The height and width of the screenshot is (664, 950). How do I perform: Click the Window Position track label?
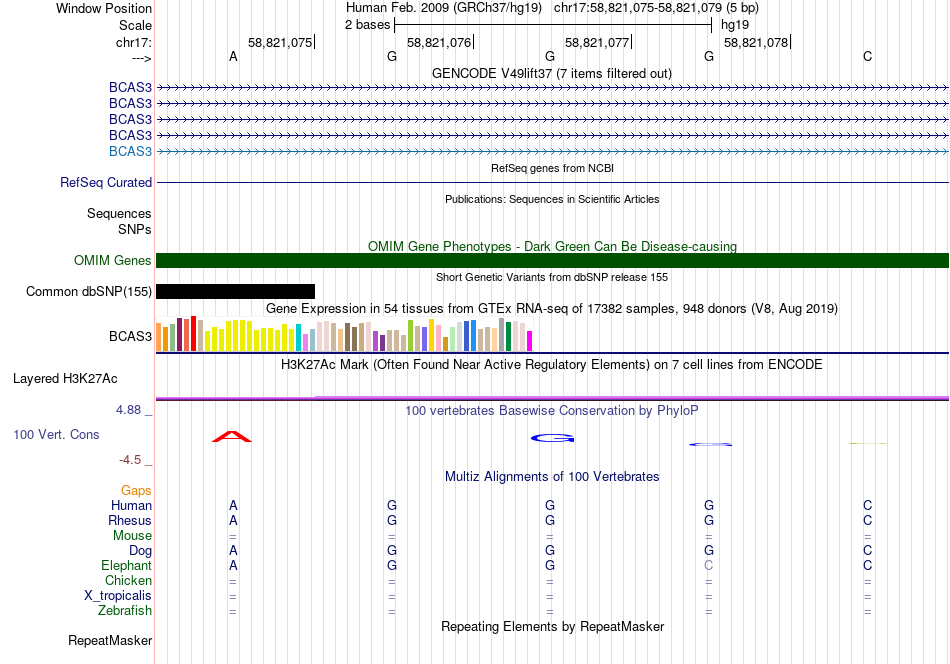coord(104,8)
